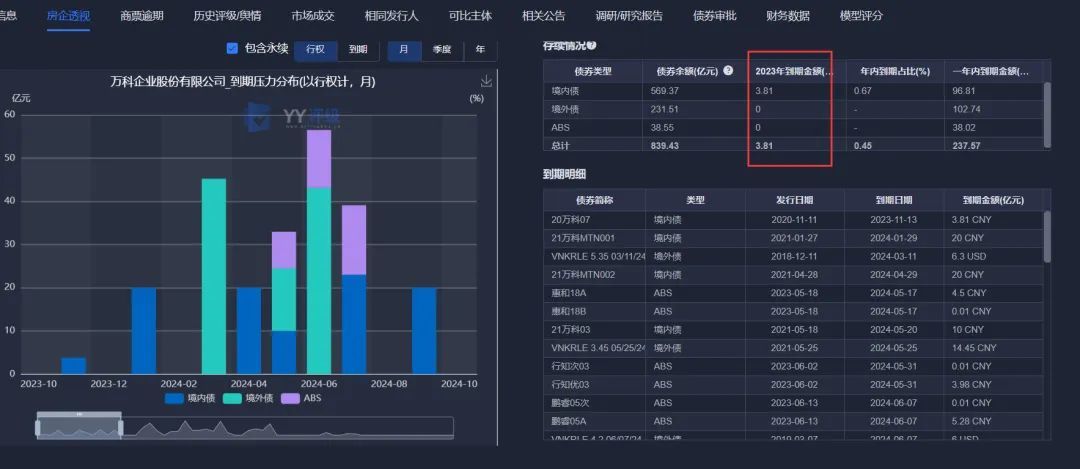Select bond VNKRLE 3.45 05/25/24

[x=598, y=348]
